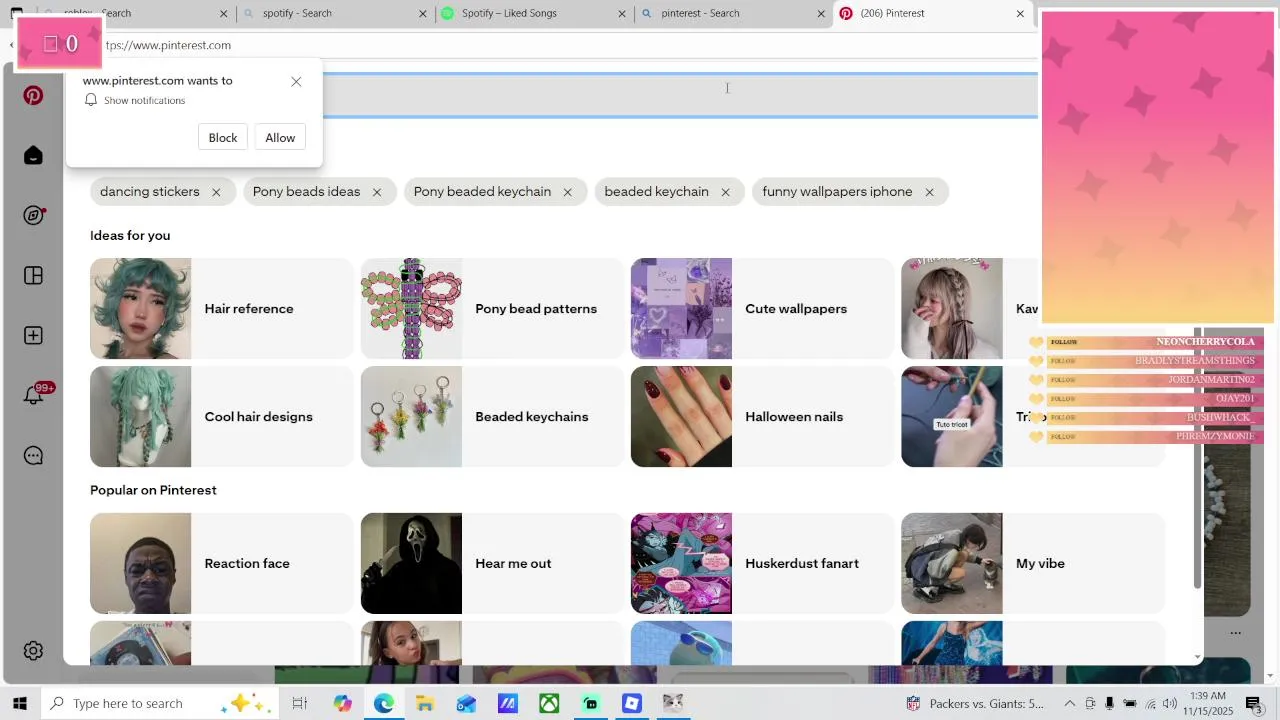
Task: Open the boards layout icon in sidebar
Action: (x=33, y=275)
